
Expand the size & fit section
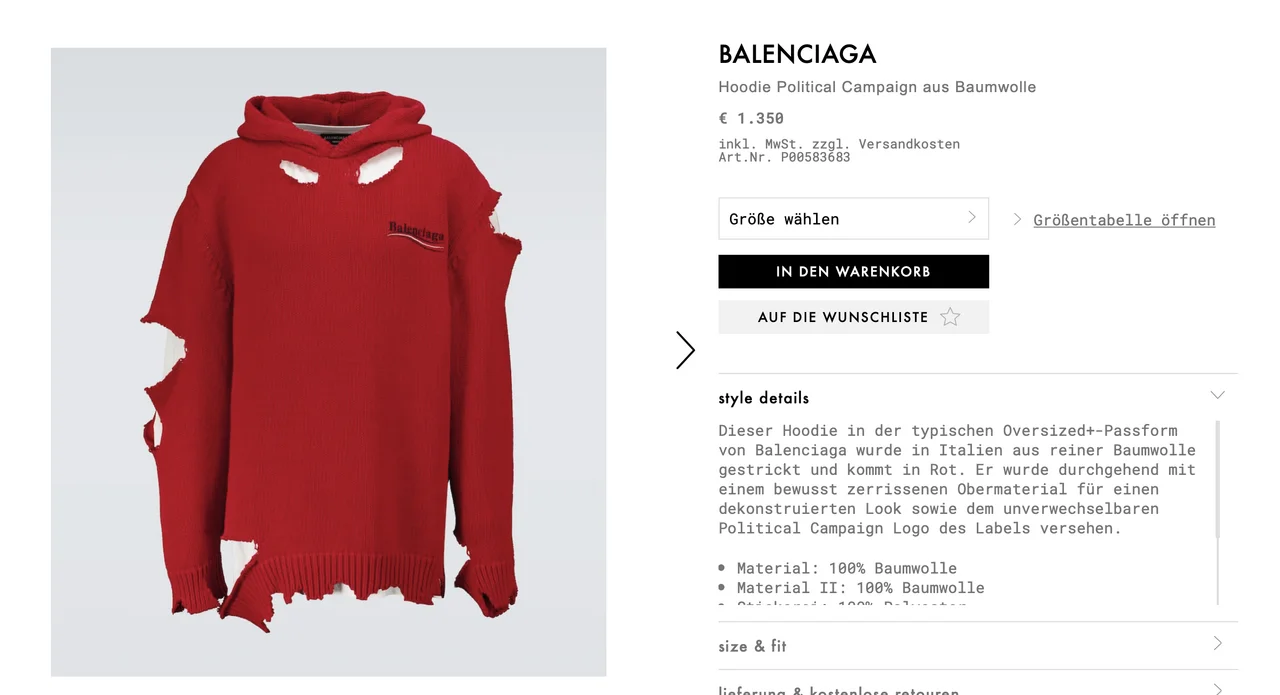978,645
